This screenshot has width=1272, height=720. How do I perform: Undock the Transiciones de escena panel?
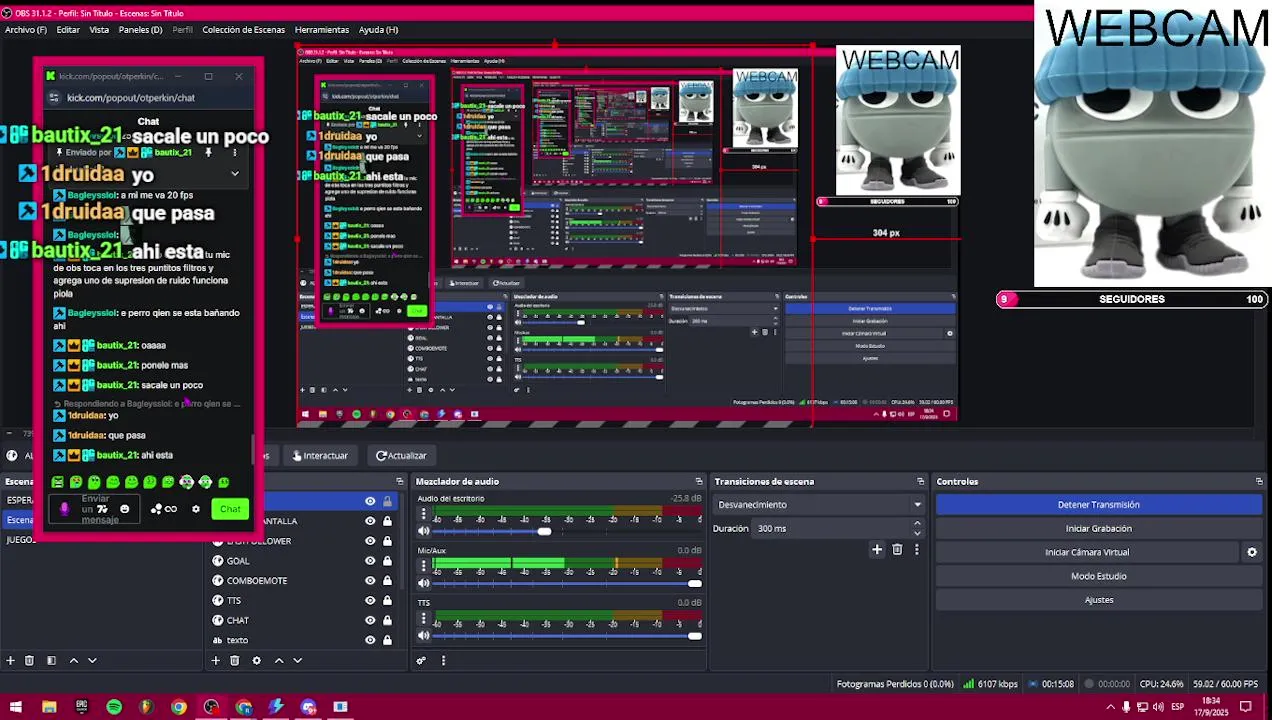tap(920, 481)
